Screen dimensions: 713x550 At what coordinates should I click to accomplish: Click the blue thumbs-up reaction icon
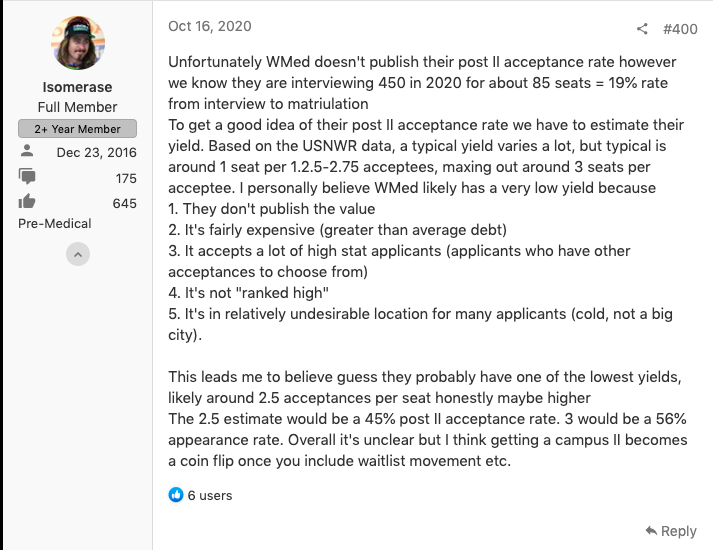pos(176,495)
